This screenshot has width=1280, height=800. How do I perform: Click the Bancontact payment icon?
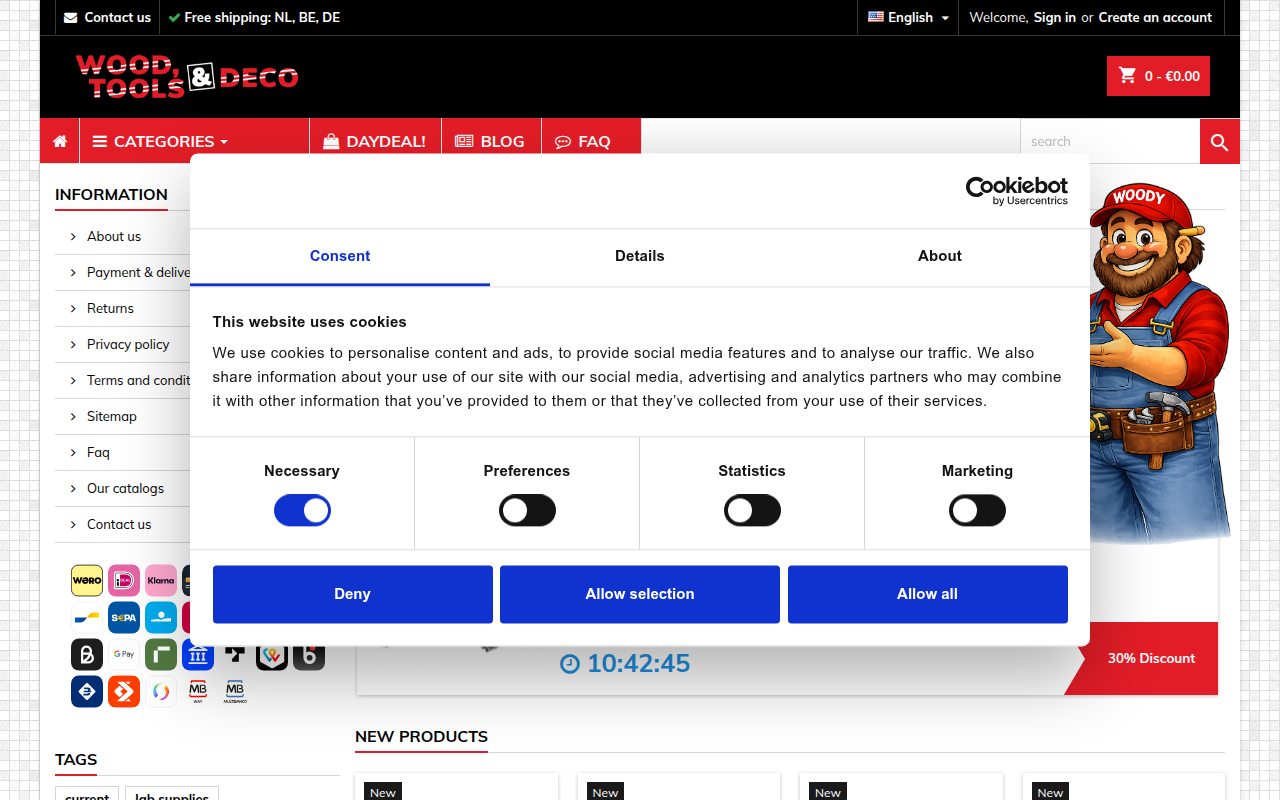click(x=87, y=618)
